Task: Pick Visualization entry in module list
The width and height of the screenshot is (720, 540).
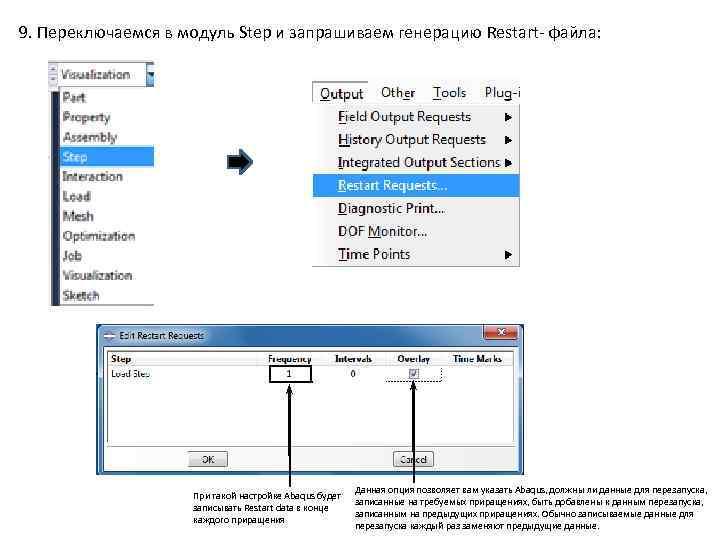Action: 97,276
